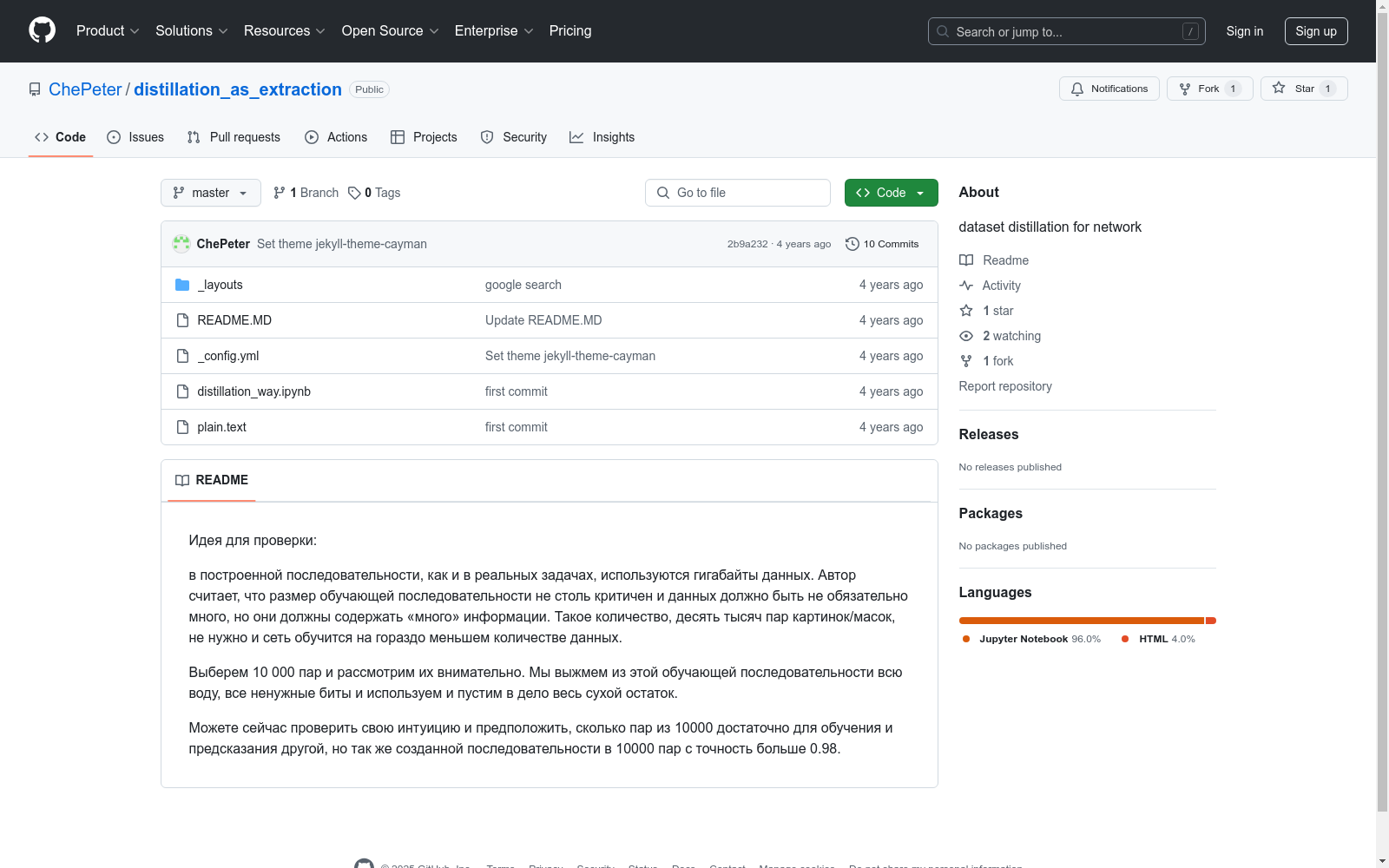Click the Actions play icon
The height and width of the screenshot is (868, 1389).
pos(312,137)
